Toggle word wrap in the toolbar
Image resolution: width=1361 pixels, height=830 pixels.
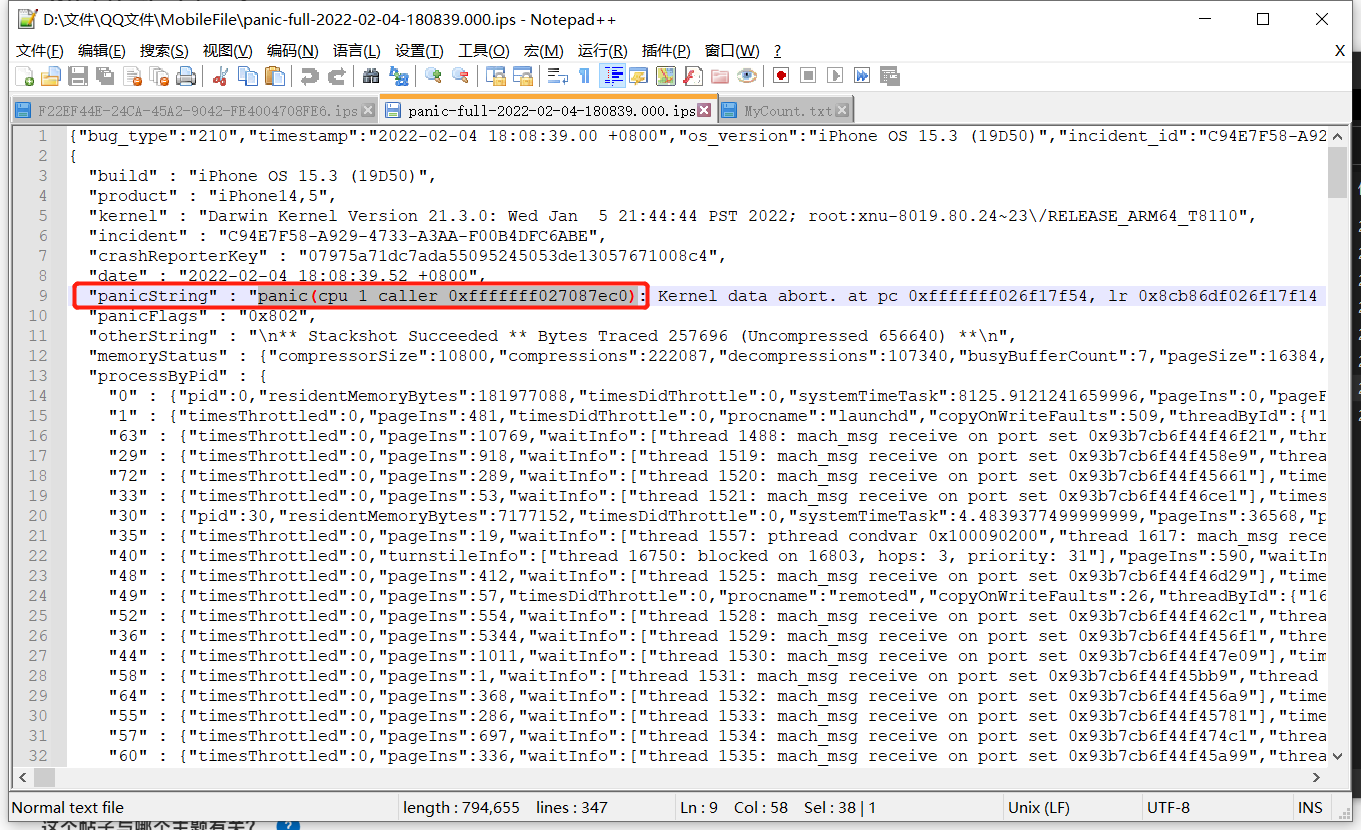tap(558, 76)
